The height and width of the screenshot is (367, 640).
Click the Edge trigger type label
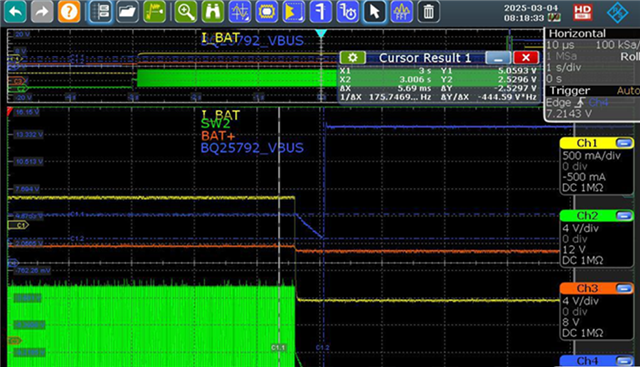(559, 102)
